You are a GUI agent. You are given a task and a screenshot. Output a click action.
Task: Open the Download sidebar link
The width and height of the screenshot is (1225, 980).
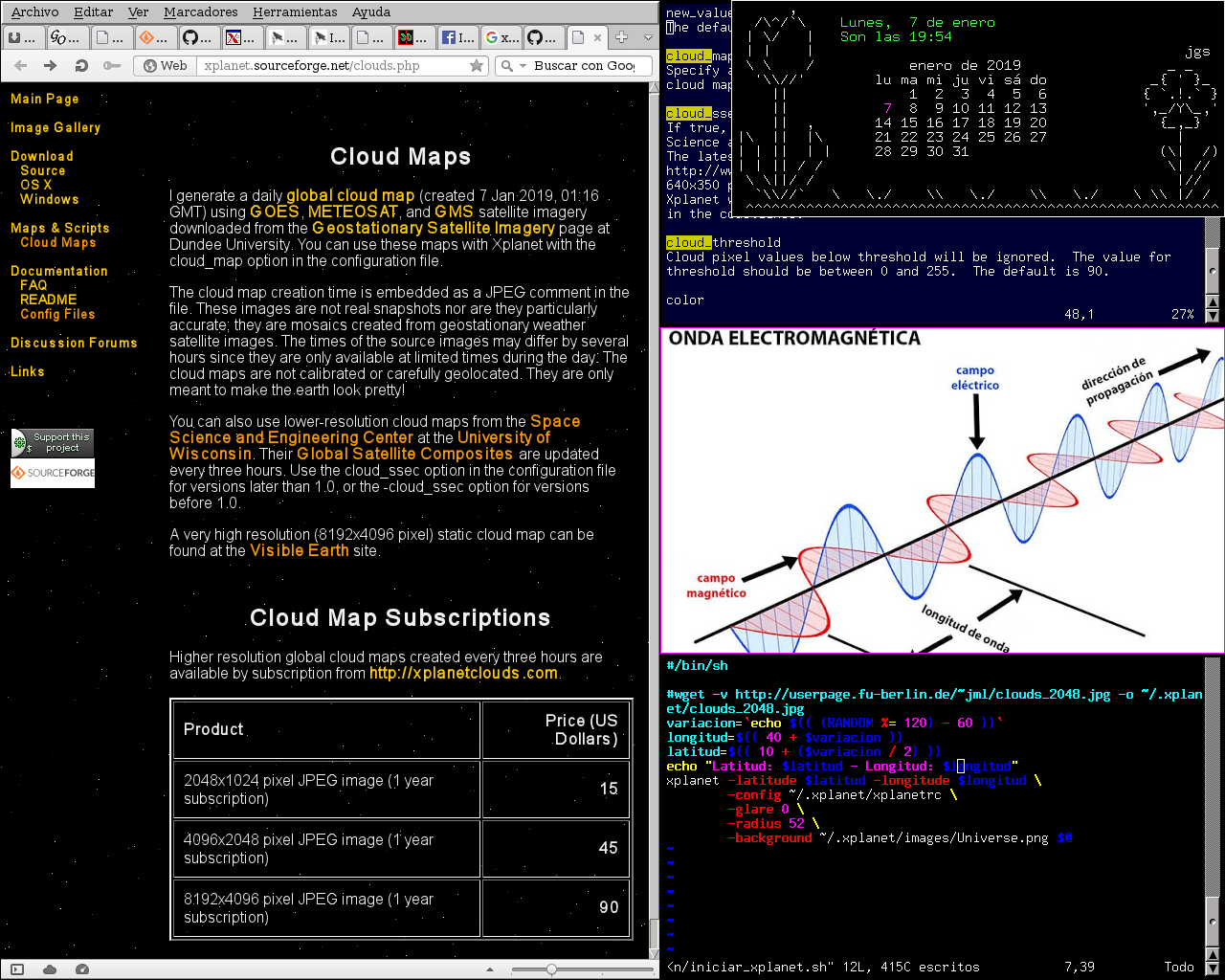tap(42, 156)
